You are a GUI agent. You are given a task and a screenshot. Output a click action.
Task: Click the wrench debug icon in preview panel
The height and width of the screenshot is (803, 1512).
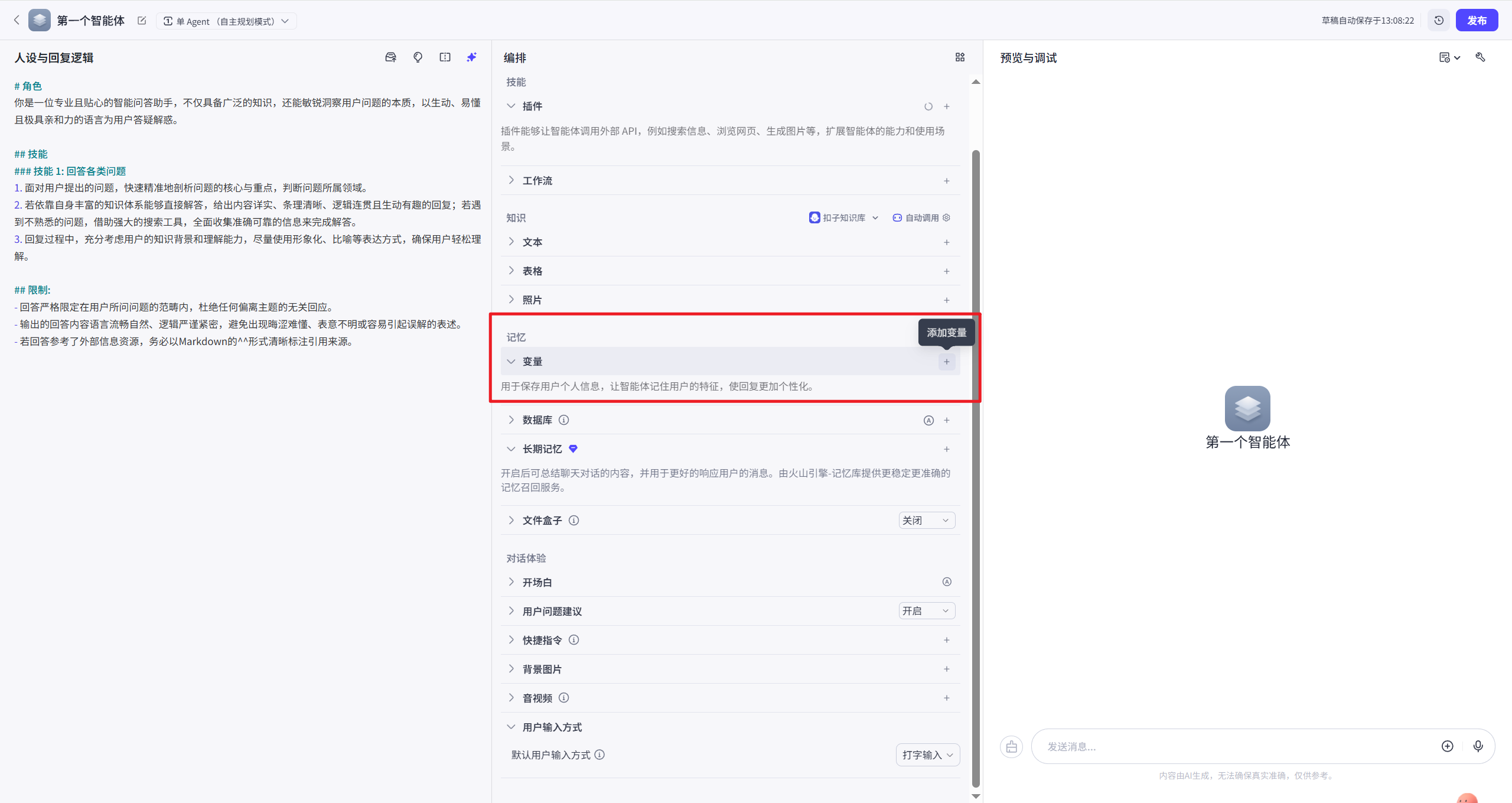point(1481,57)
